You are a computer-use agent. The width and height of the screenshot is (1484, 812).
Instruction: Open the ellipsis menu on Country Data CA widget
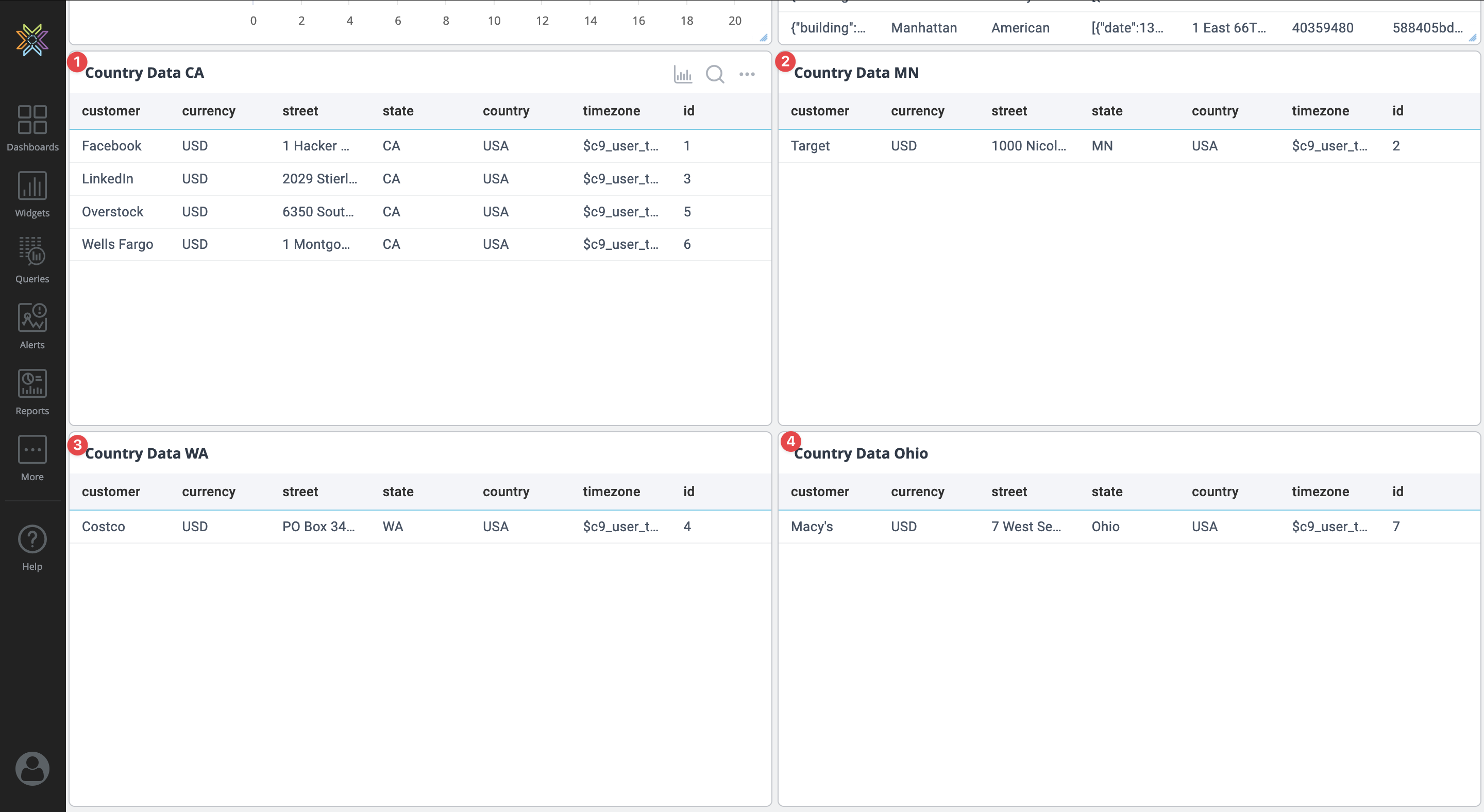click(x=747, y=74)
